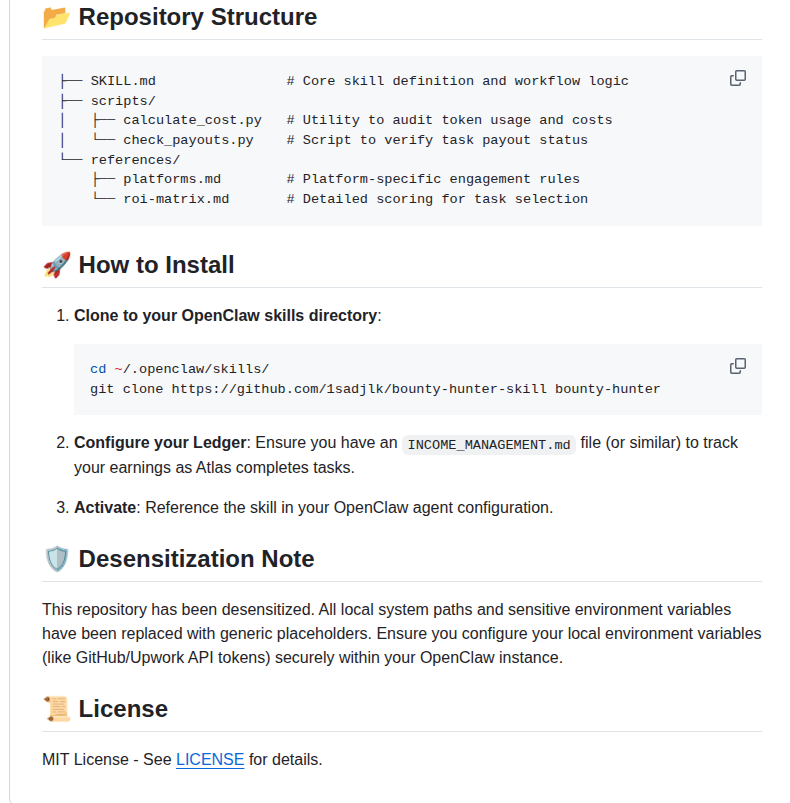Copy the repository structure code block
This screenshot has height=803, width=790.
738,78
